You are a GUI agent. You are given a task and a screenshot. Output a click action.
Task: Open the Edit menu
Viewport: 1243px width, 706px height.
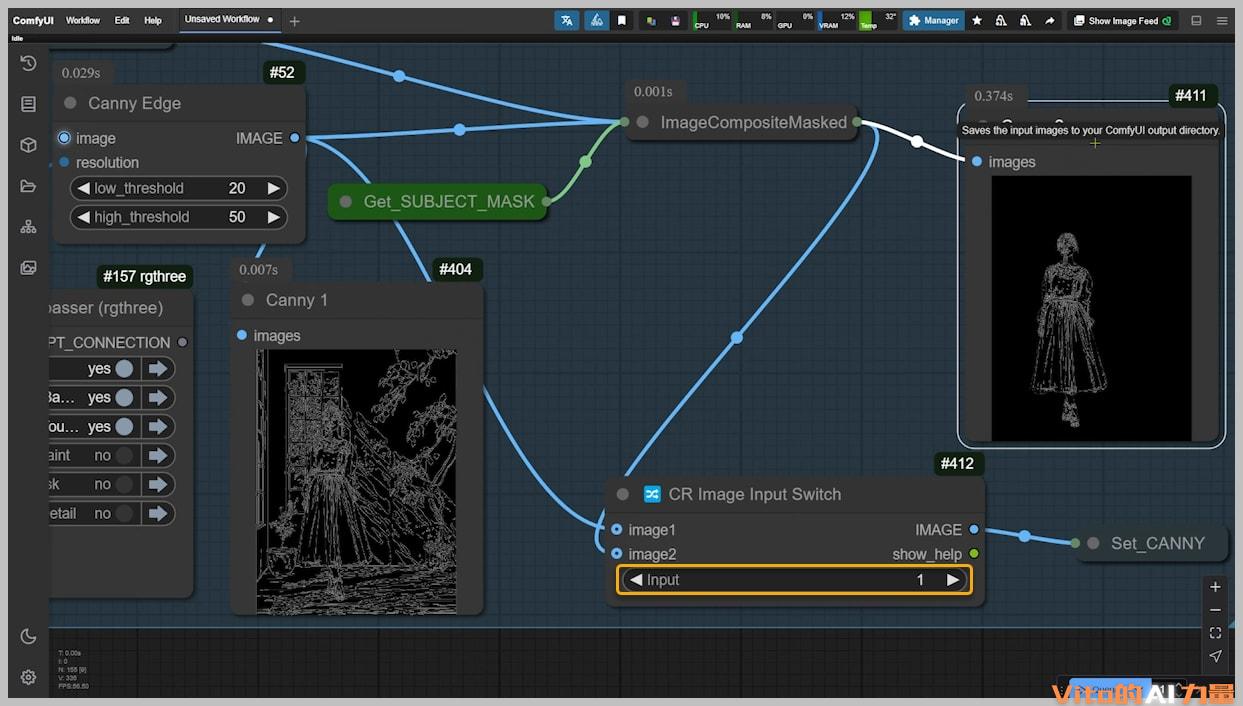(x=122, y=20)
